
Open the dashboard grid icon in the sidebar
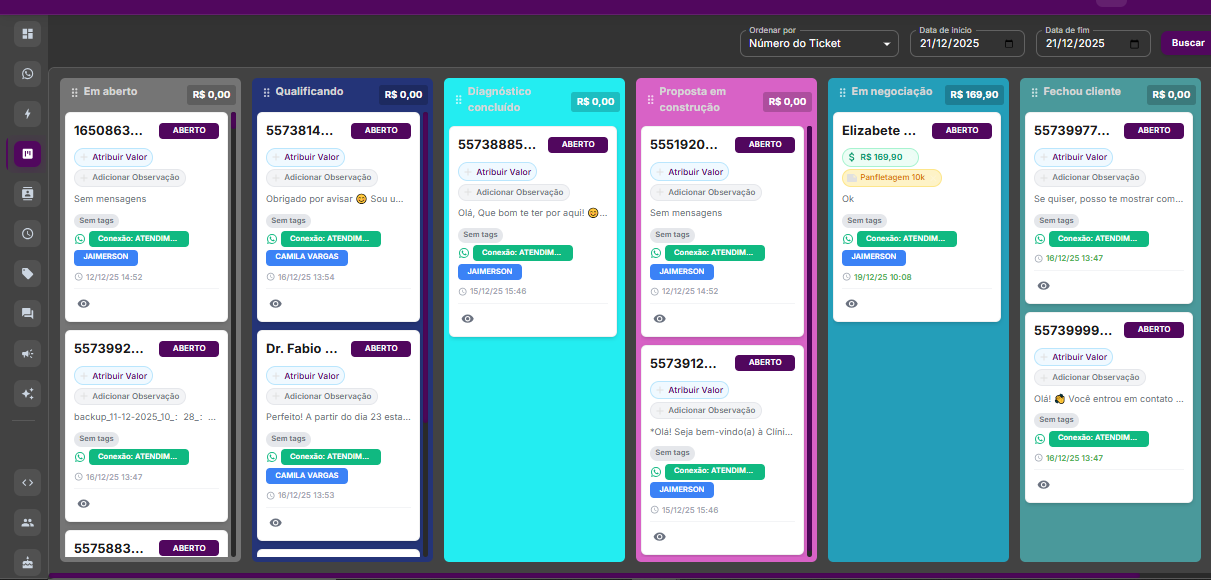tap(28, 35)
